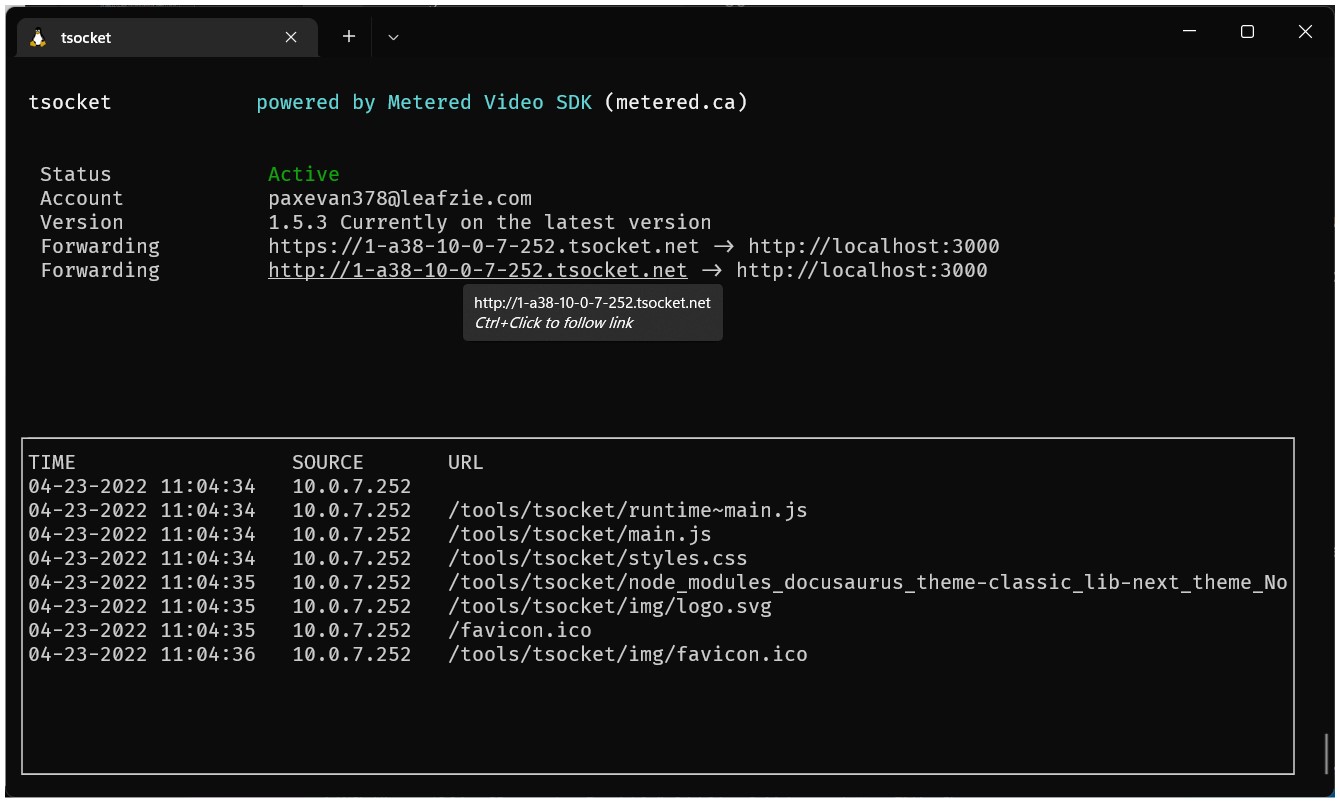The height and width of the screenshot is (802, 1340).
Task: Click the https tsocket.net forwarding URL
Action: coord(483,247)
